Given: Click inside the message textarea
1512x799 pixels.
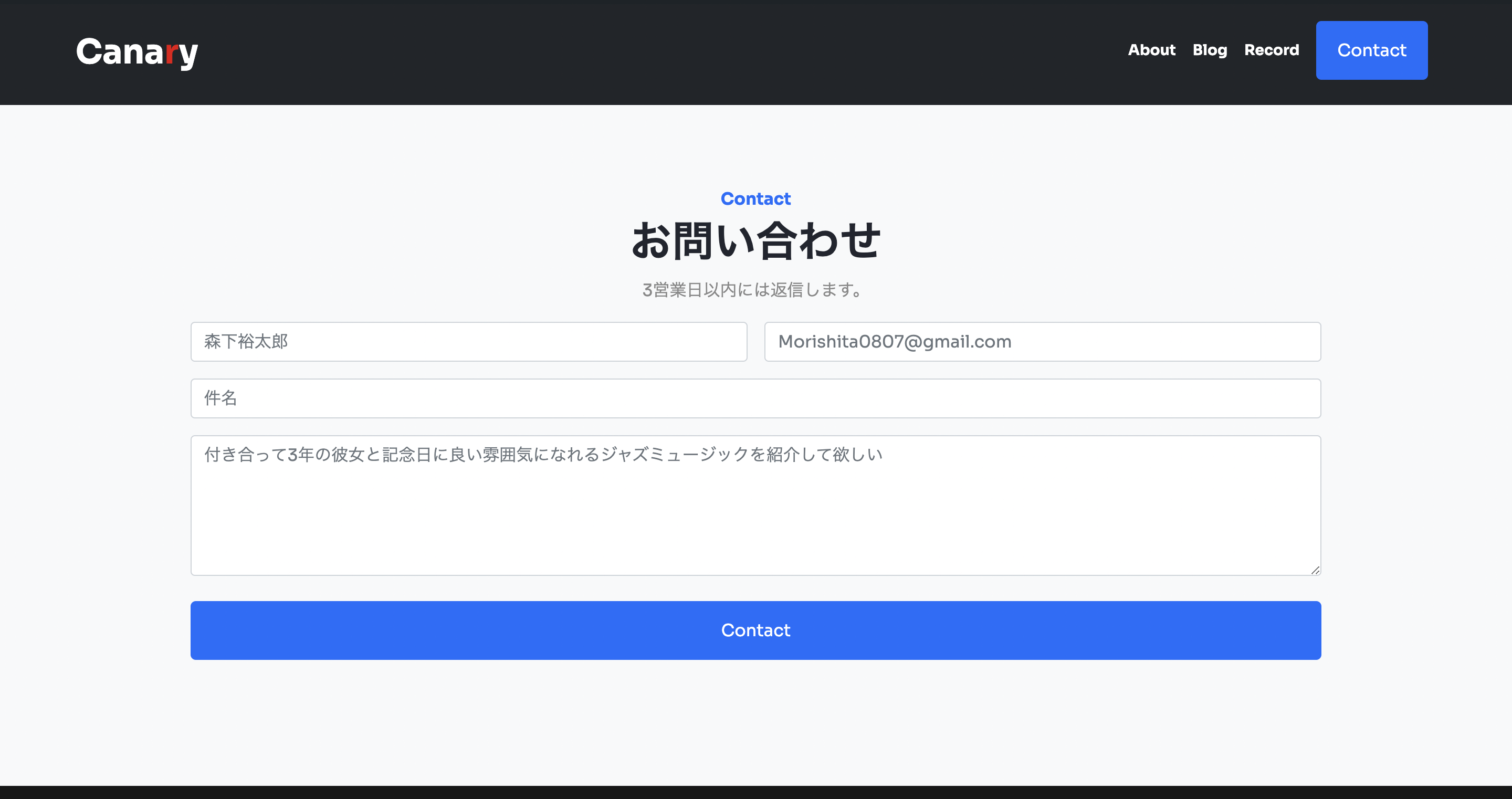Looking at the screenshot, I should click(x=756, y=506).
